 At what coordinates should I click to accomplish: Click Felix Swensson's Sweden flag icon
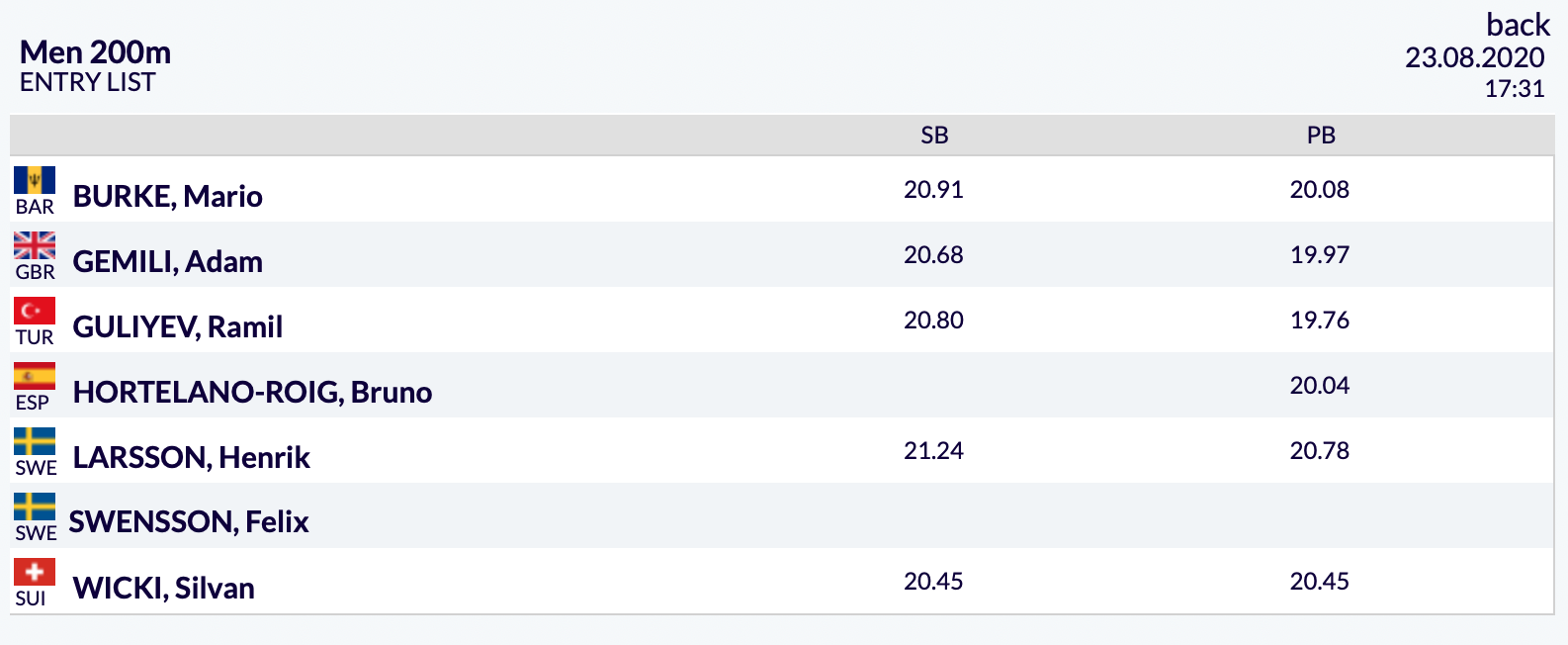35,507
